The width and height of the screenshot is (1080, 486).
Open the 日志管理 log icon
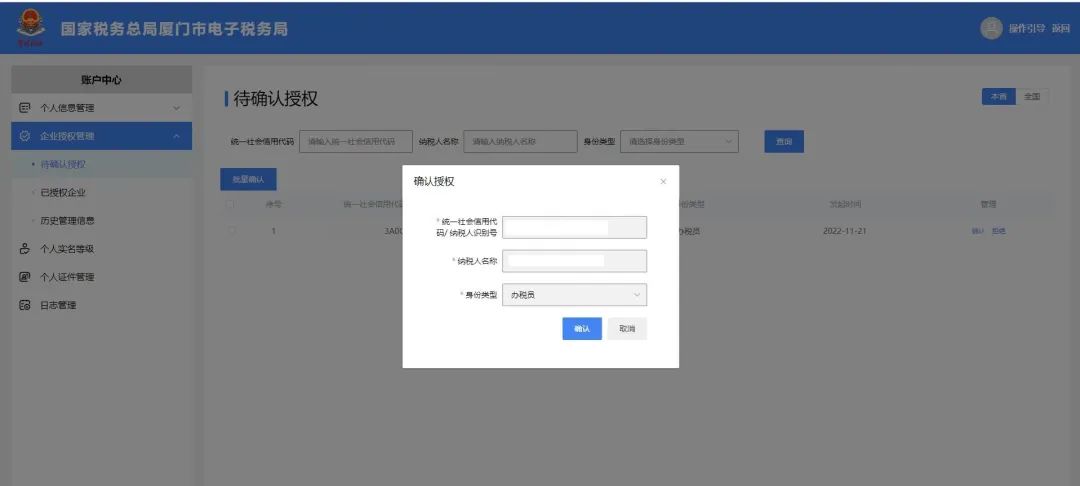point(25,306)
